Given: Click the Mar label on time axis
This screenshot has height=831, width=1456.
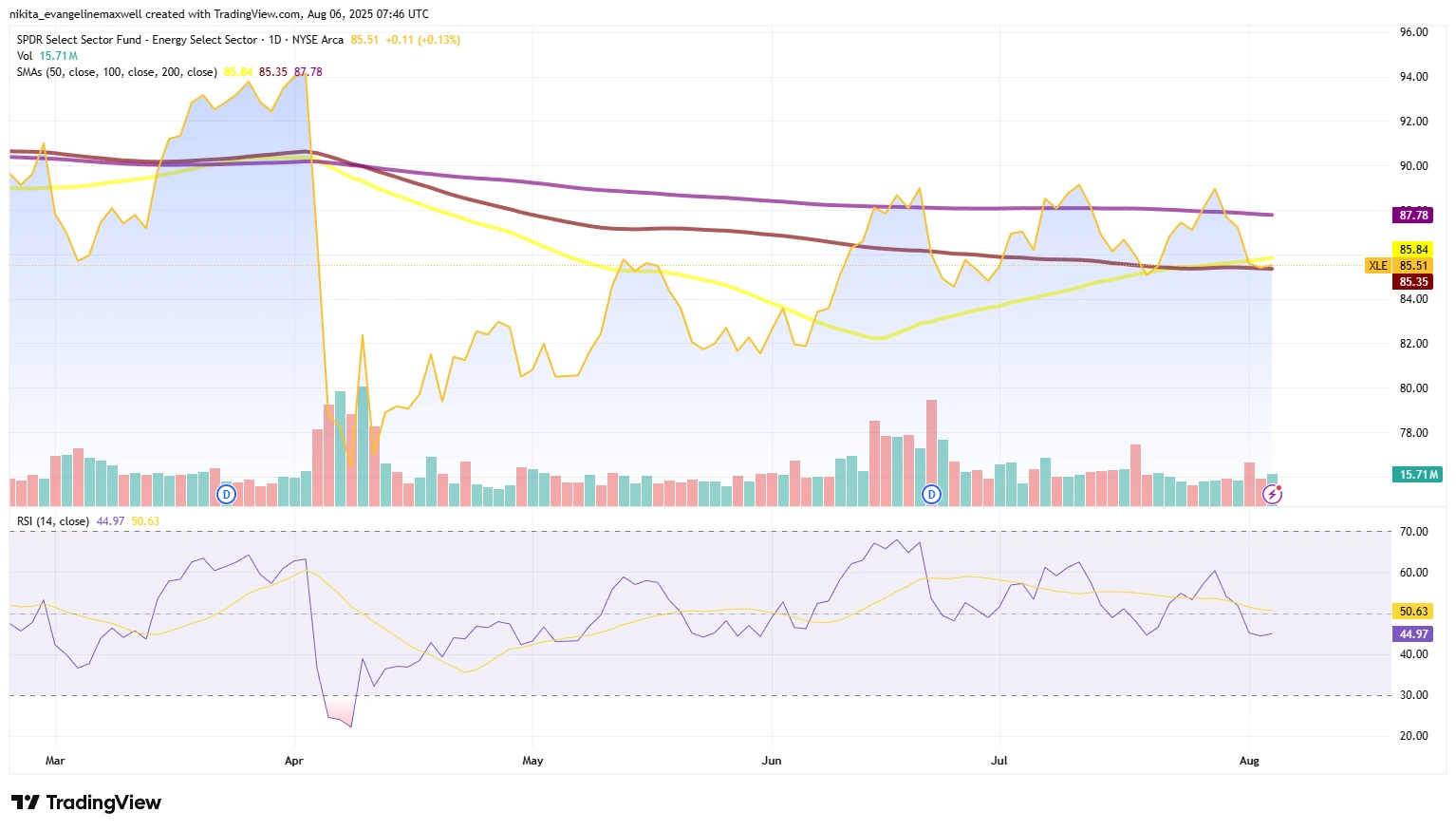Looking at the screenshot, I should tap(55, 761).
